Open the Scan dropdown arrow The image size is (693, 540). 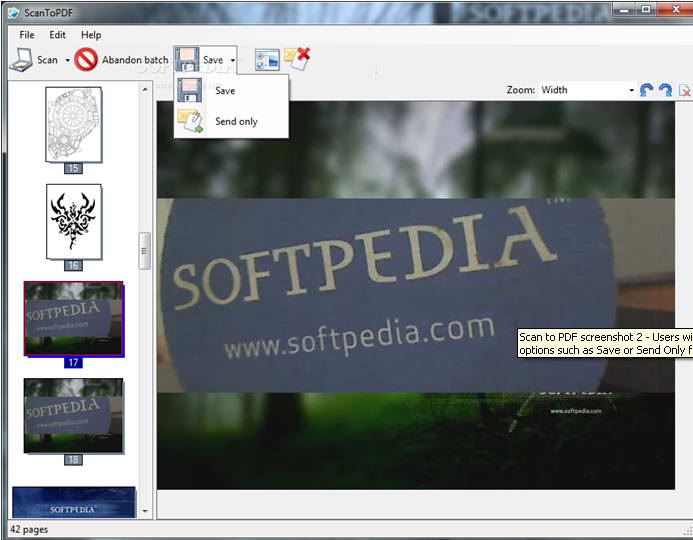point(68,60)
